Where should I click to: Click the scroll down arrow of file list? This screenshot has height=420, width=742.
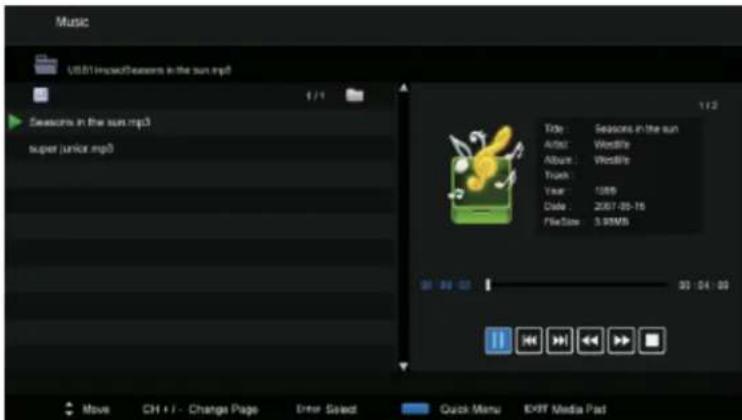pyautogui.click(x=403, y=366)
